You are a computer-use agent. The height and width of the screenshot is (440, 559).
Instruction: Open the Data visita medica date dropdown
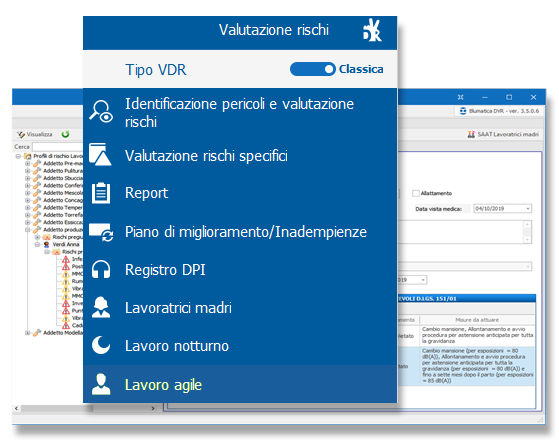click(528, 209)
